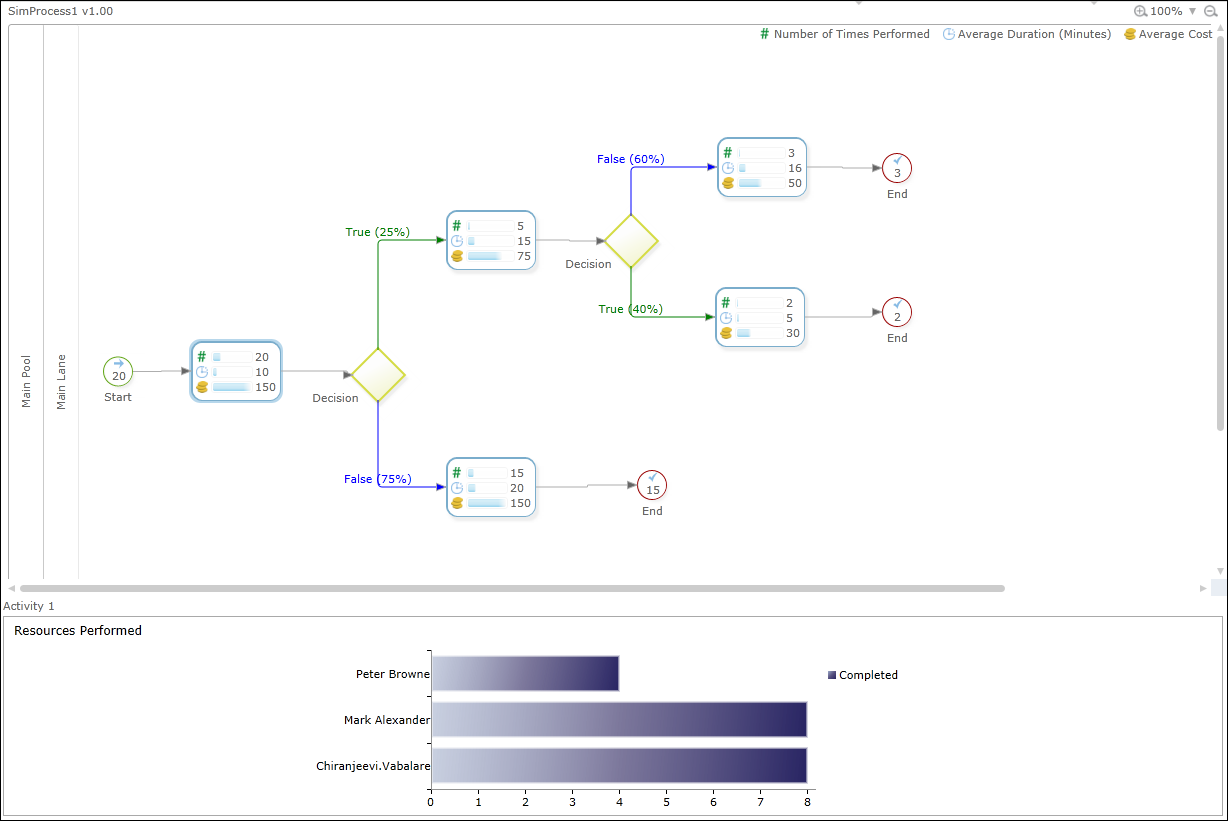Screen dimensions: 1228x821
Task: Click the Average Duration clock legend icon
Action: [x=948, y=34]
